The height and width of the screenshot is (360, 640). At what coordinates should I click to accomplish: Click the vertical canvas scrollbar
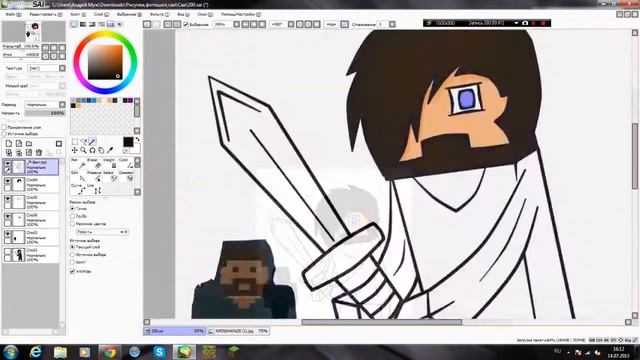click(x=635, y=155)
